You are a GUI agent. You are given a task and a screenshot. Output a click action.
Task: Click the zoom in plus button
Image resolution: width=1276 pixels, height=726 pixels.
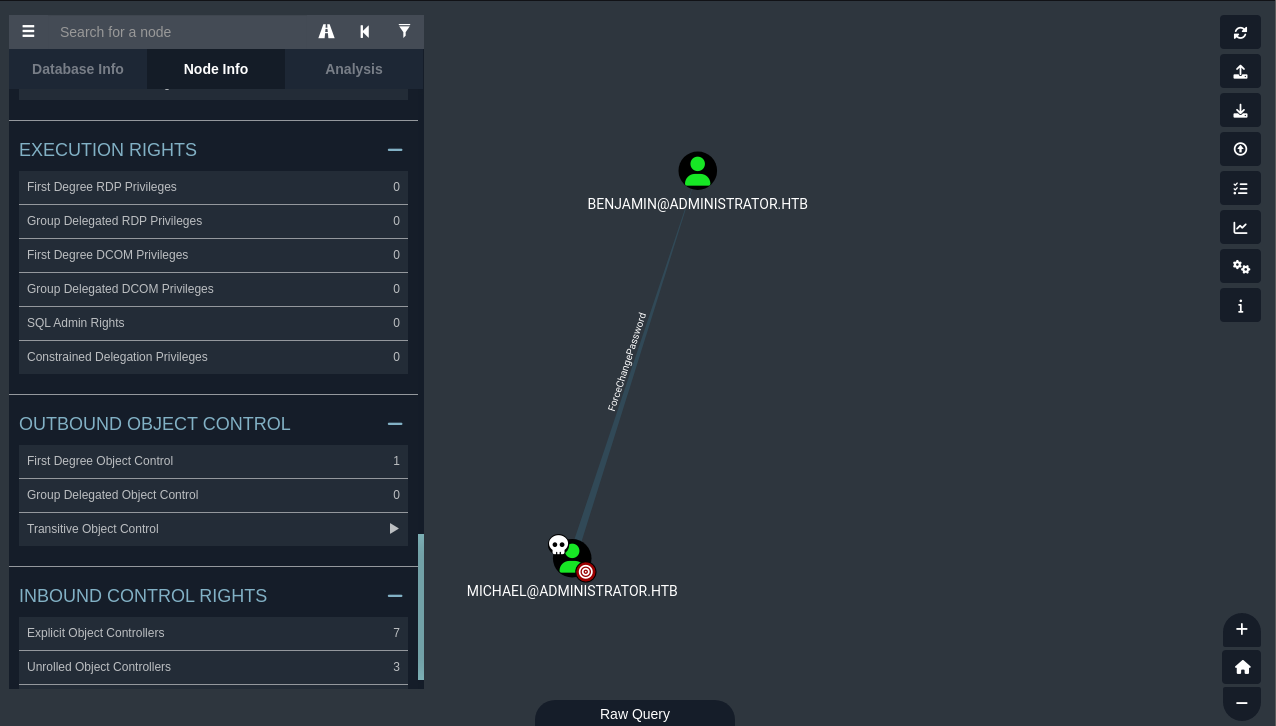pos(1242,629)
